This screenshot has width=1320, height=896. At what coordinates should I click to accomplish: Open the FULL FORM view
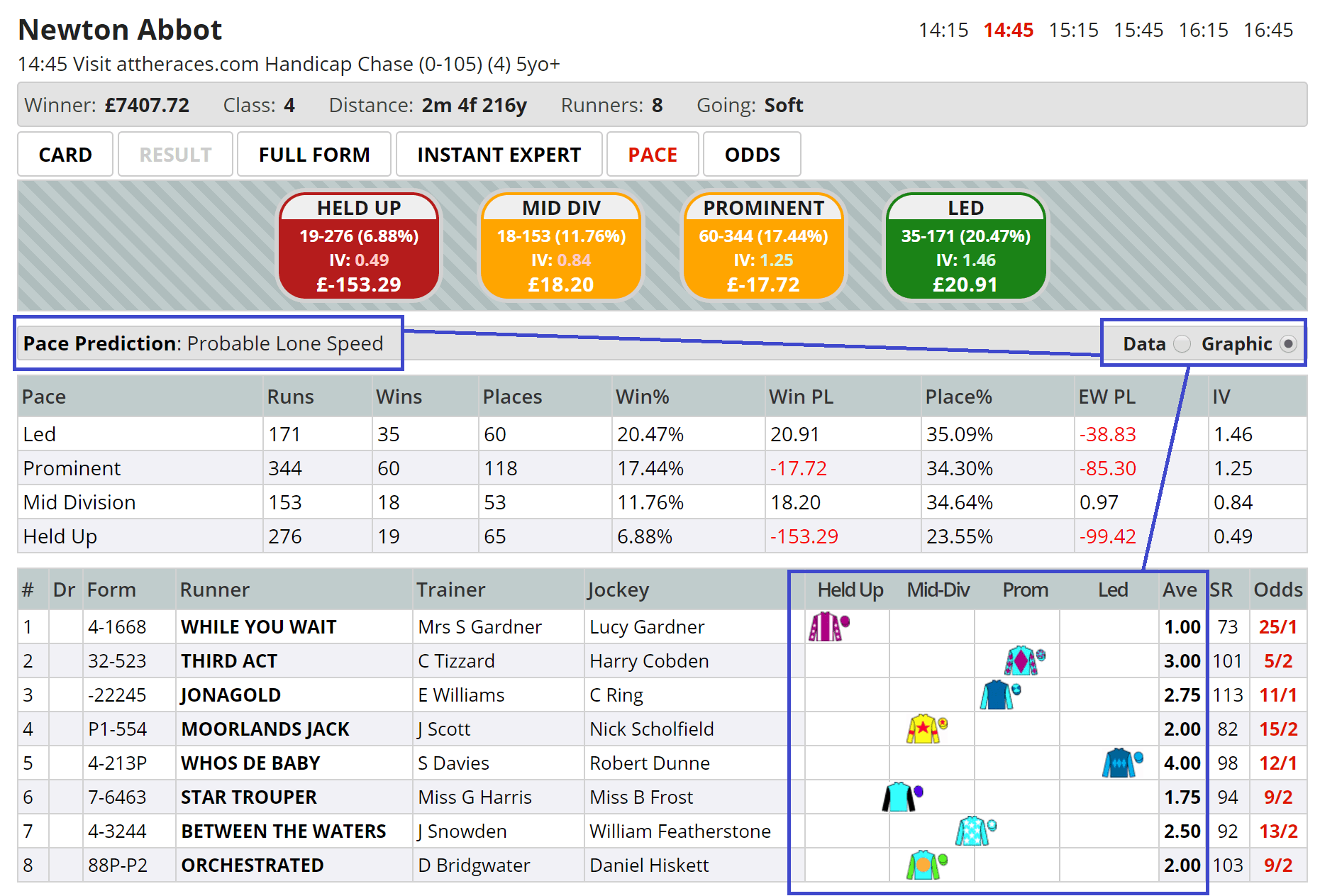(314, 154)
